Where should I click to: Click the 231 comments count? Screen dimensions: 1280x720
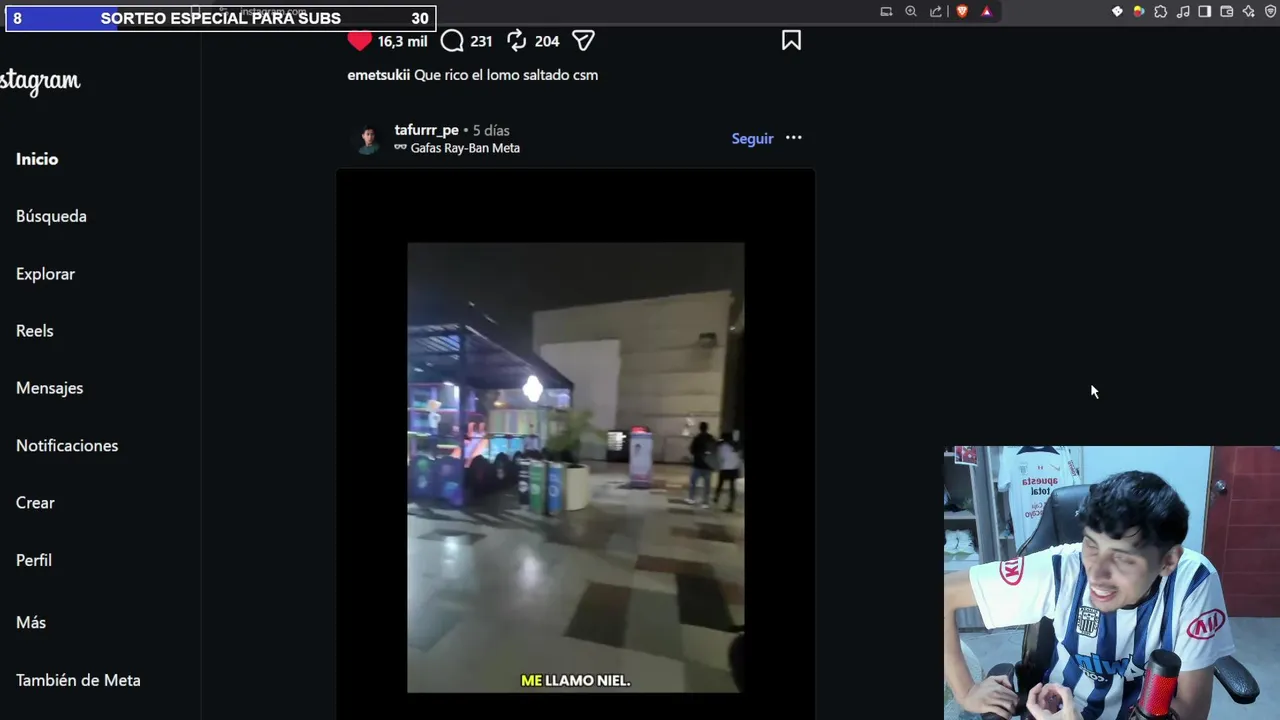[481, 41]
